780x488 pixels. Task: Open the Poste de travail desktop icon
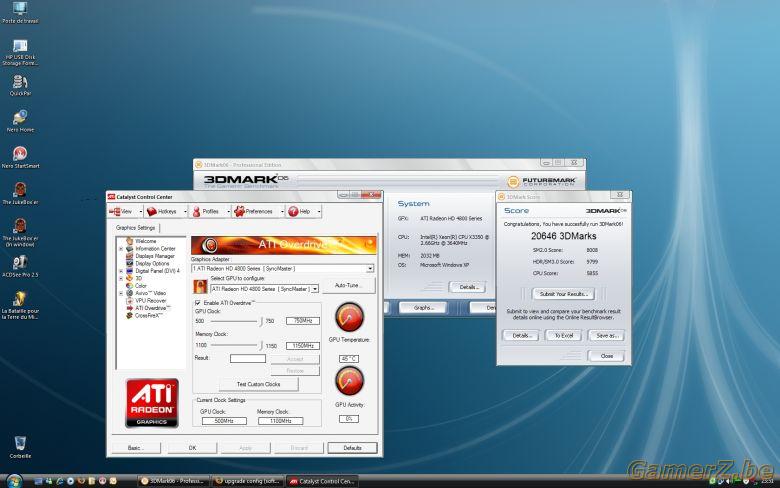pos(20,12)
